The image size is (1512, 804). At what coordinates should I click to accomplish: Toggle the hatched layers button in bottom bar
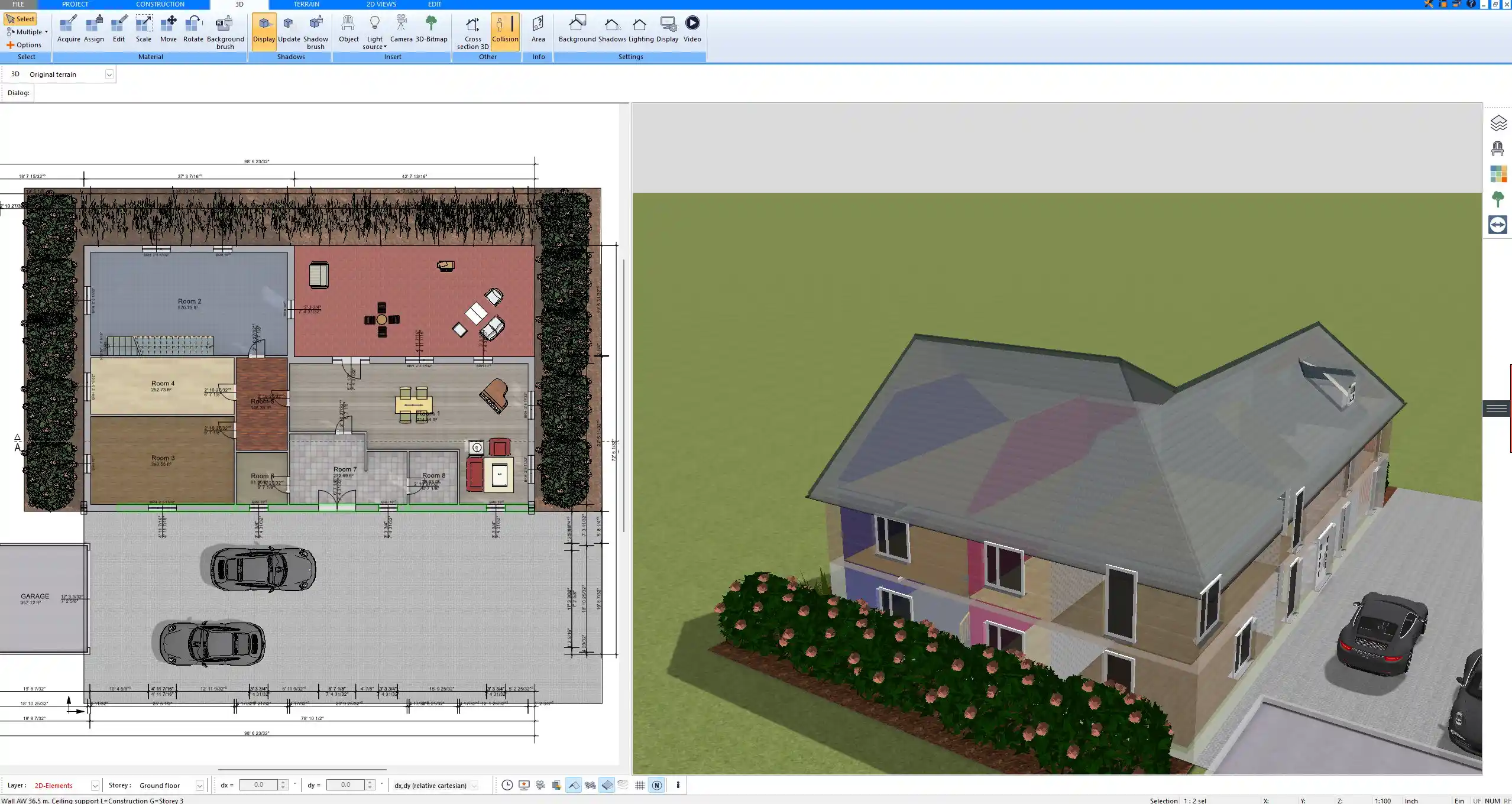coord(590,785)
